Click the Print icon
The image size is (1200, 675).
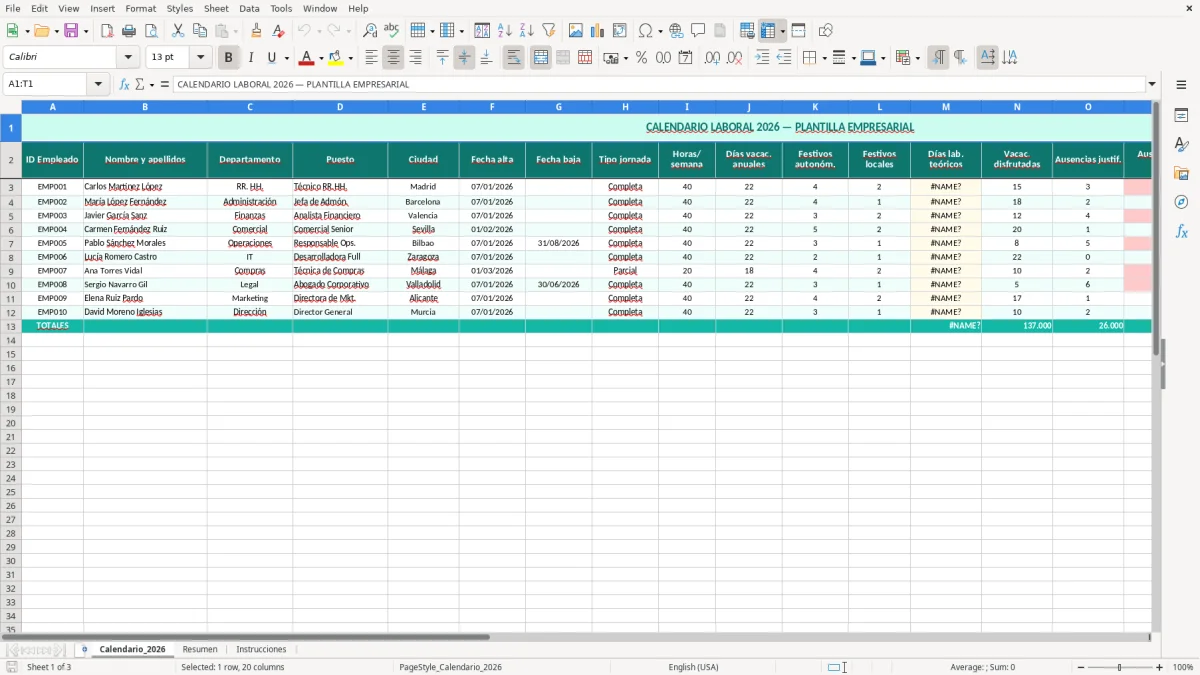pyautogui.click(x=129, y=31)
